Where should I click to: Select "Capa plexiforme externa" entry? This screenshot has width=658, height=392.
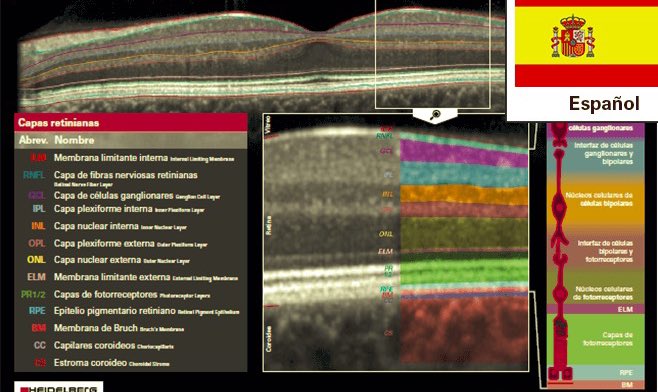click(104, 243)
